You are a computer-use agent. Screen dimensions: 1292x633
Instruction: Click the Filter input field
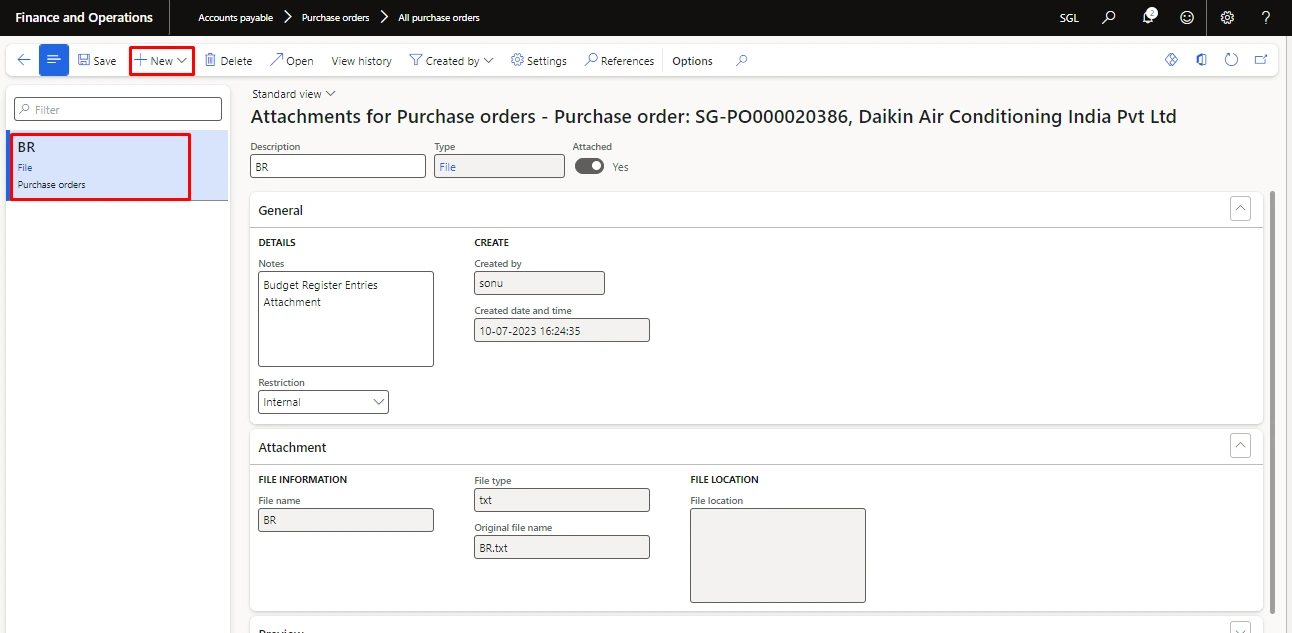(x=118, y=109)
